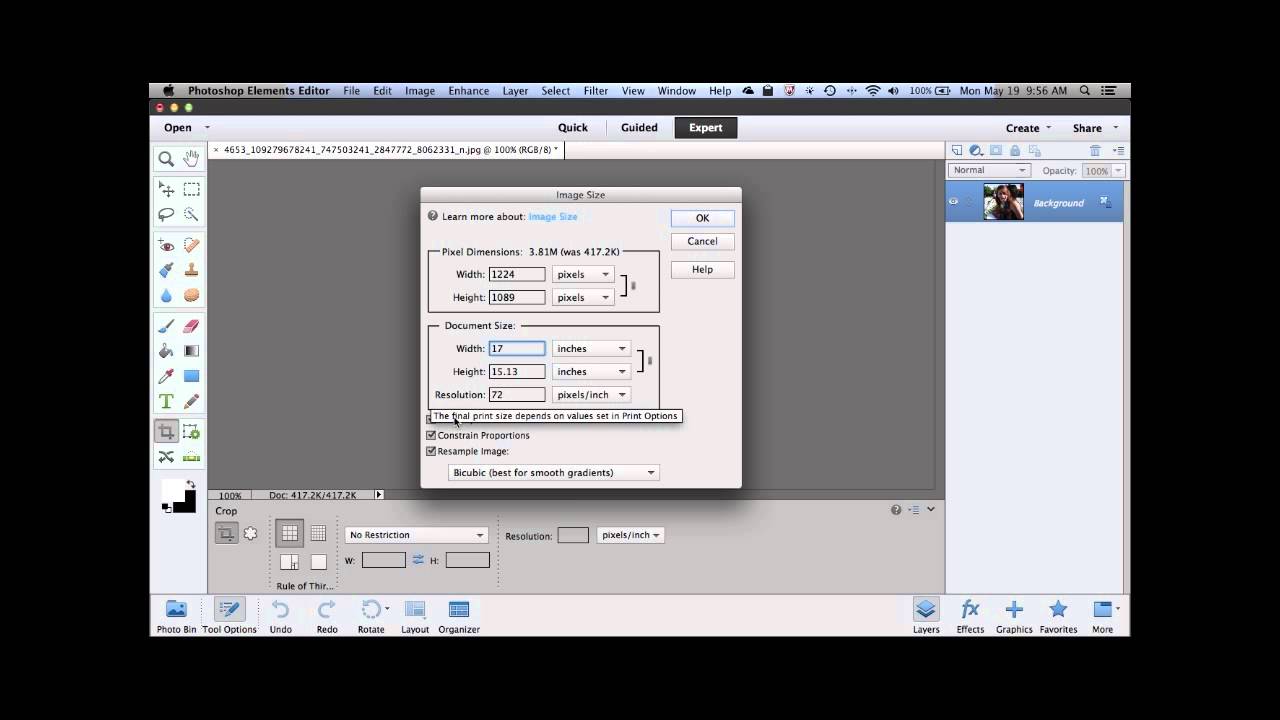Viewport: 1280px width, 720px height.
Task: Toggle Resample Image checkbox
Action: click(431, 451)
